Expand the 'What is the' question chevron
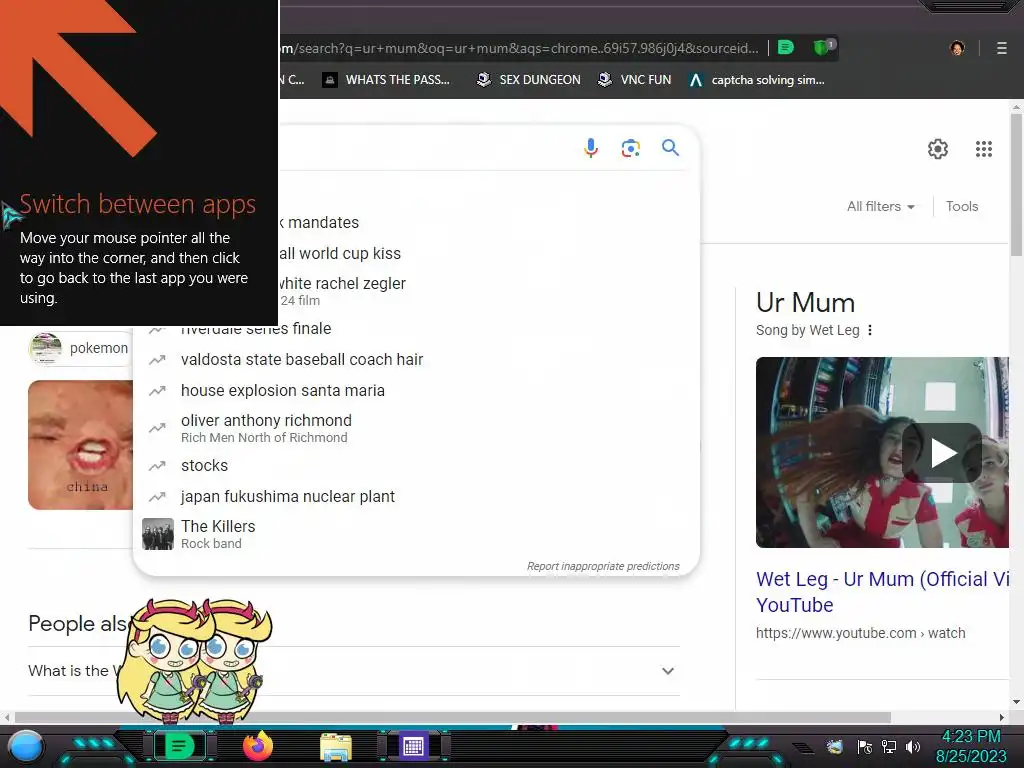This screenshot has height=768, width=1024. pos(667,671)
